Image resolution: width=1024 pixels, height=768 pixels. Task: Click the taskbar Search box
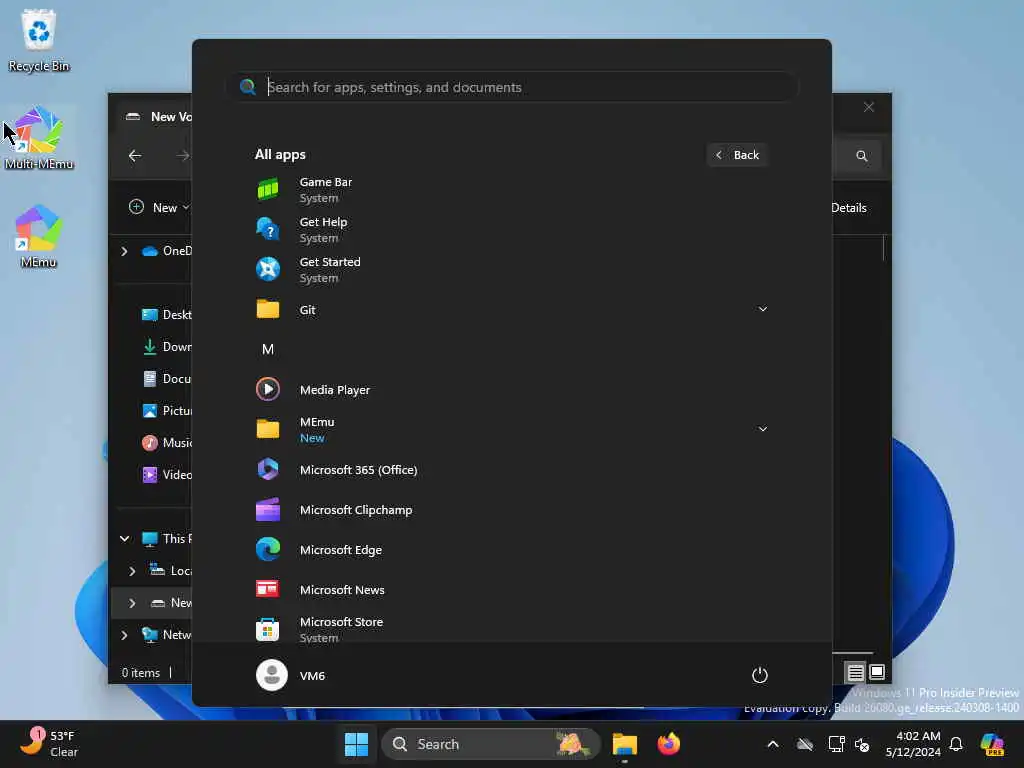coord(490,744)
